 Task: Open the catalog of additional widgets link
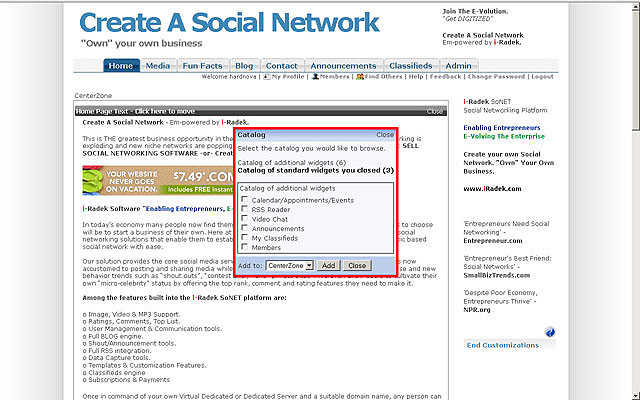tap(291, 162)
